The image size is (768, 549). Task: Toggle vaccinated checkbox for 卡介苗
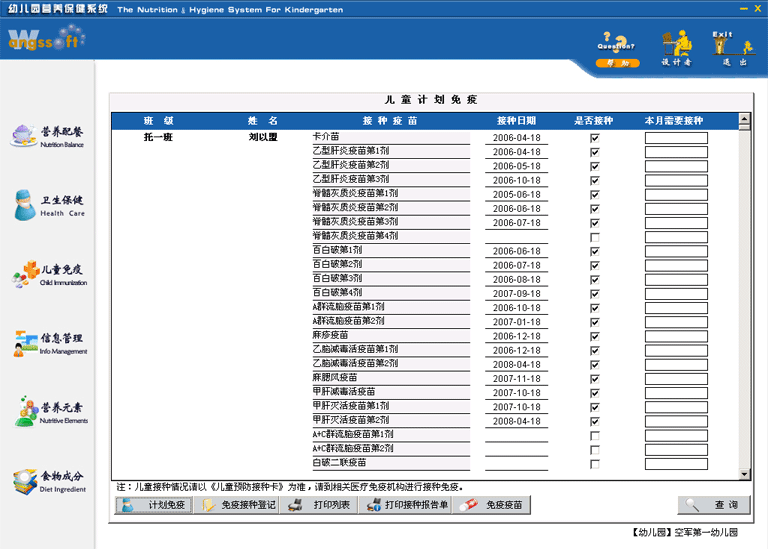595,138
